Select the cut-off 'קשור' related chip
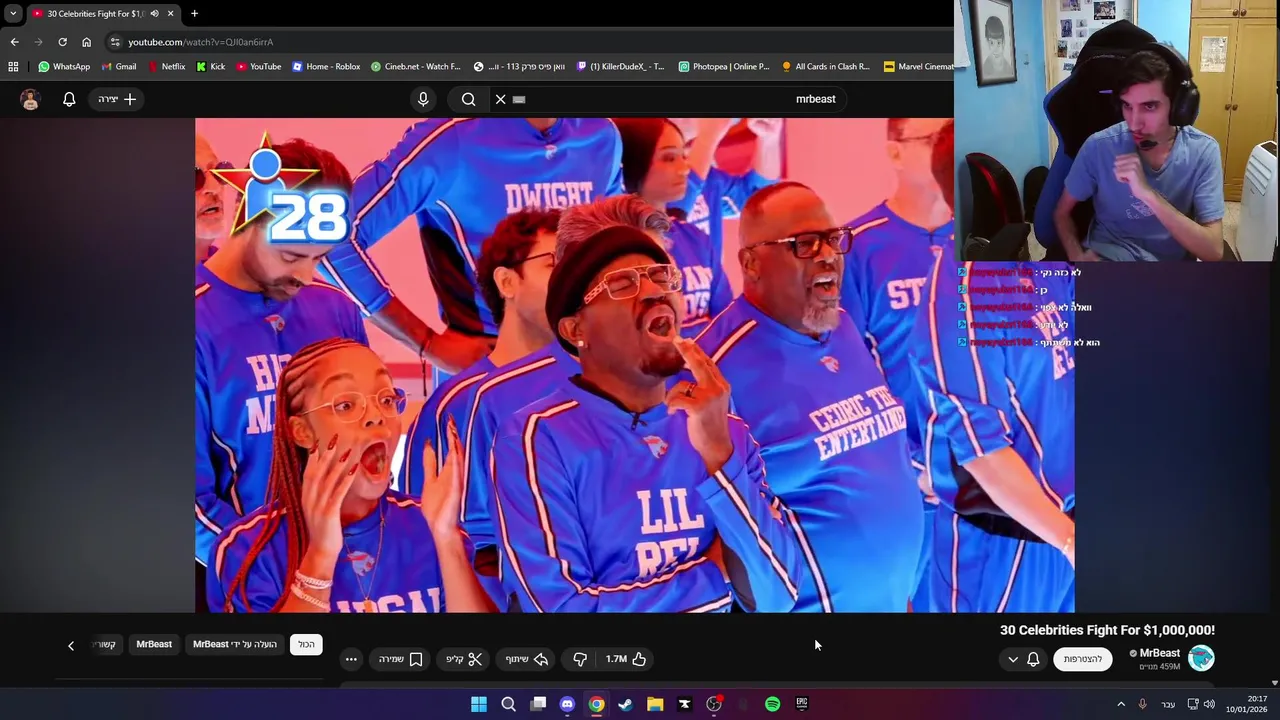 pyautogui.click(x=105, y=644)
